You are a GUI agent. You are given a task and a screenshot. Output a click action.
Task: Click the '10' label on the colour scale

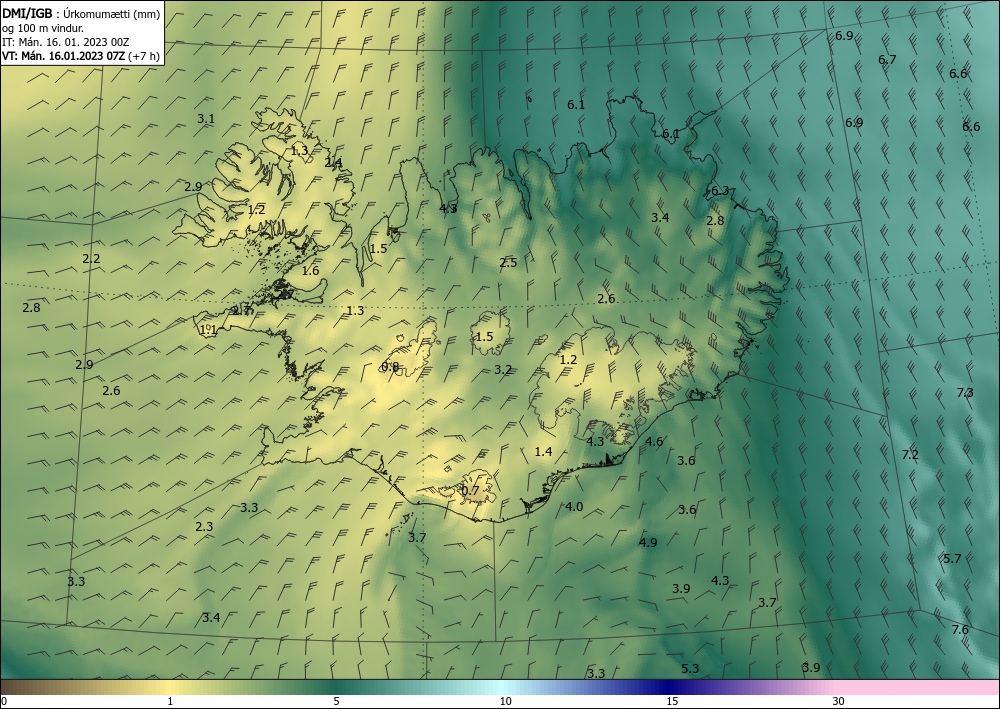pyautogui.click(x=505, y=701)
